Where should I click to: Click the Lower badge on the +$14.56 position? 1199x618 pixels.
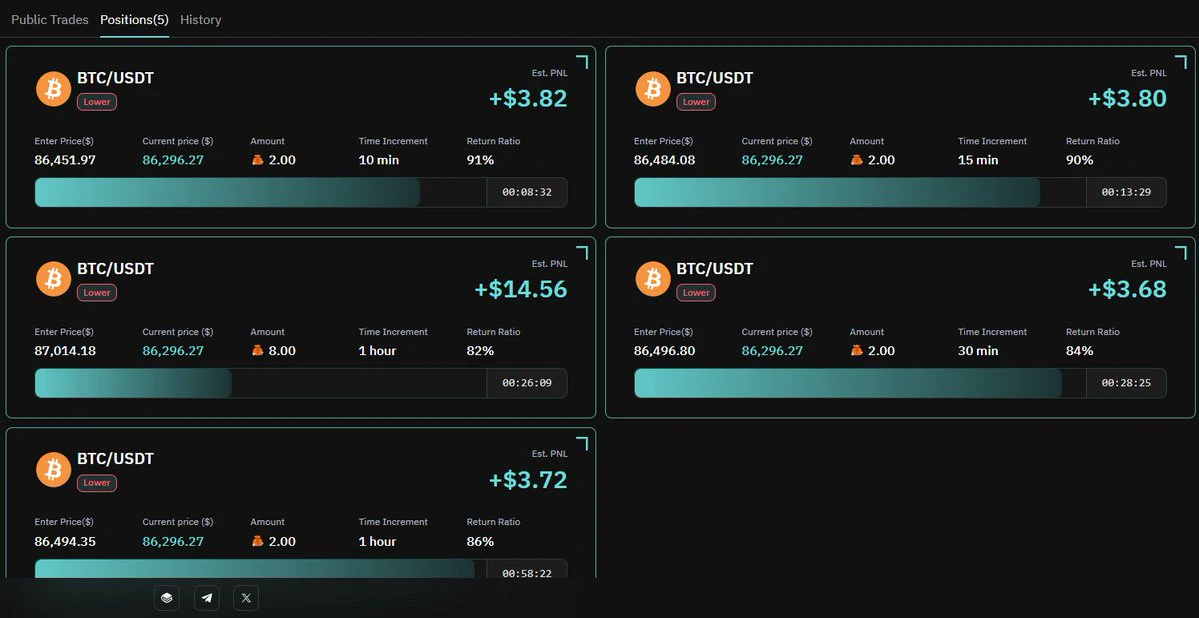97,292
